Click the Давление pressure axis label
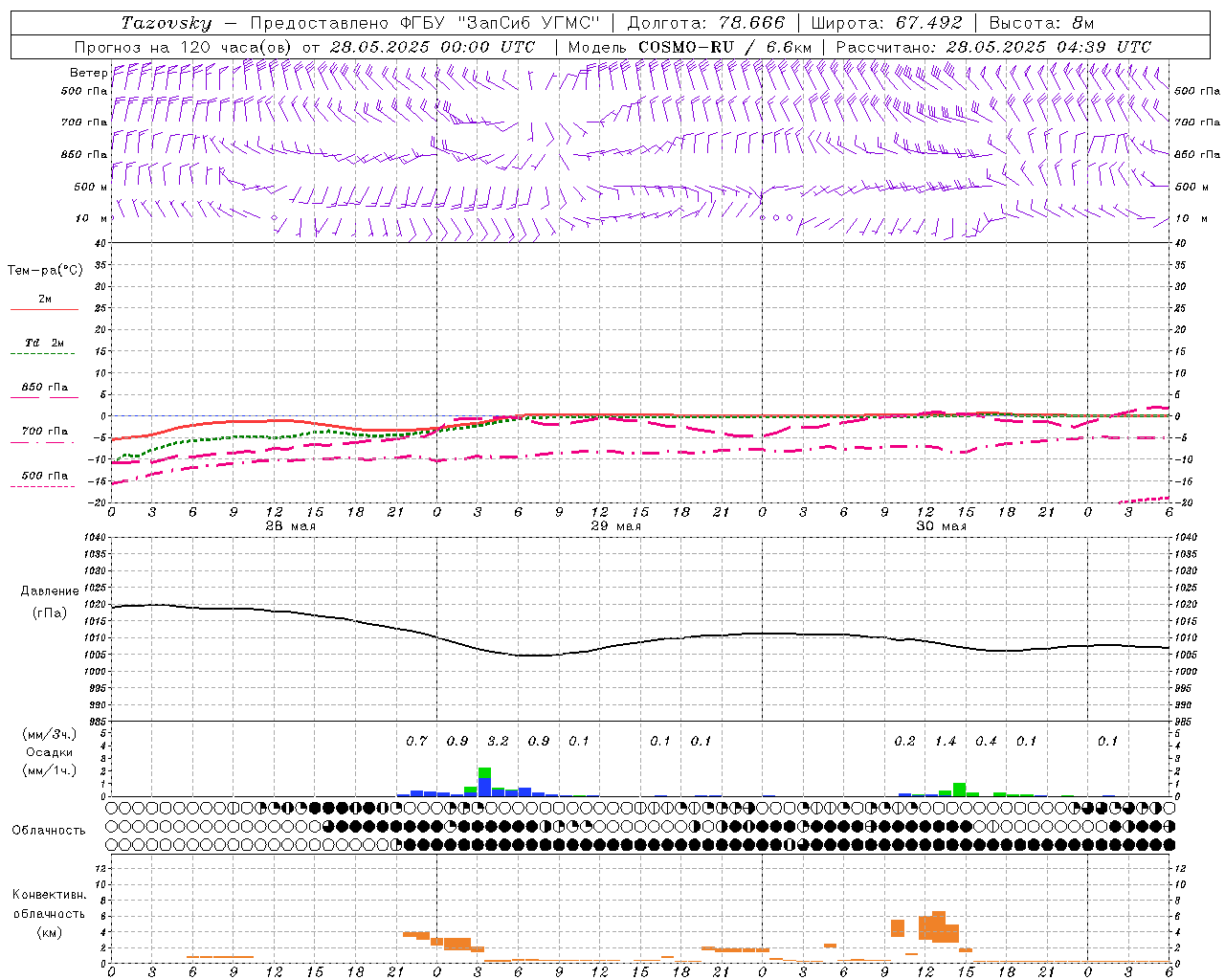 click(x=50, y=591)
